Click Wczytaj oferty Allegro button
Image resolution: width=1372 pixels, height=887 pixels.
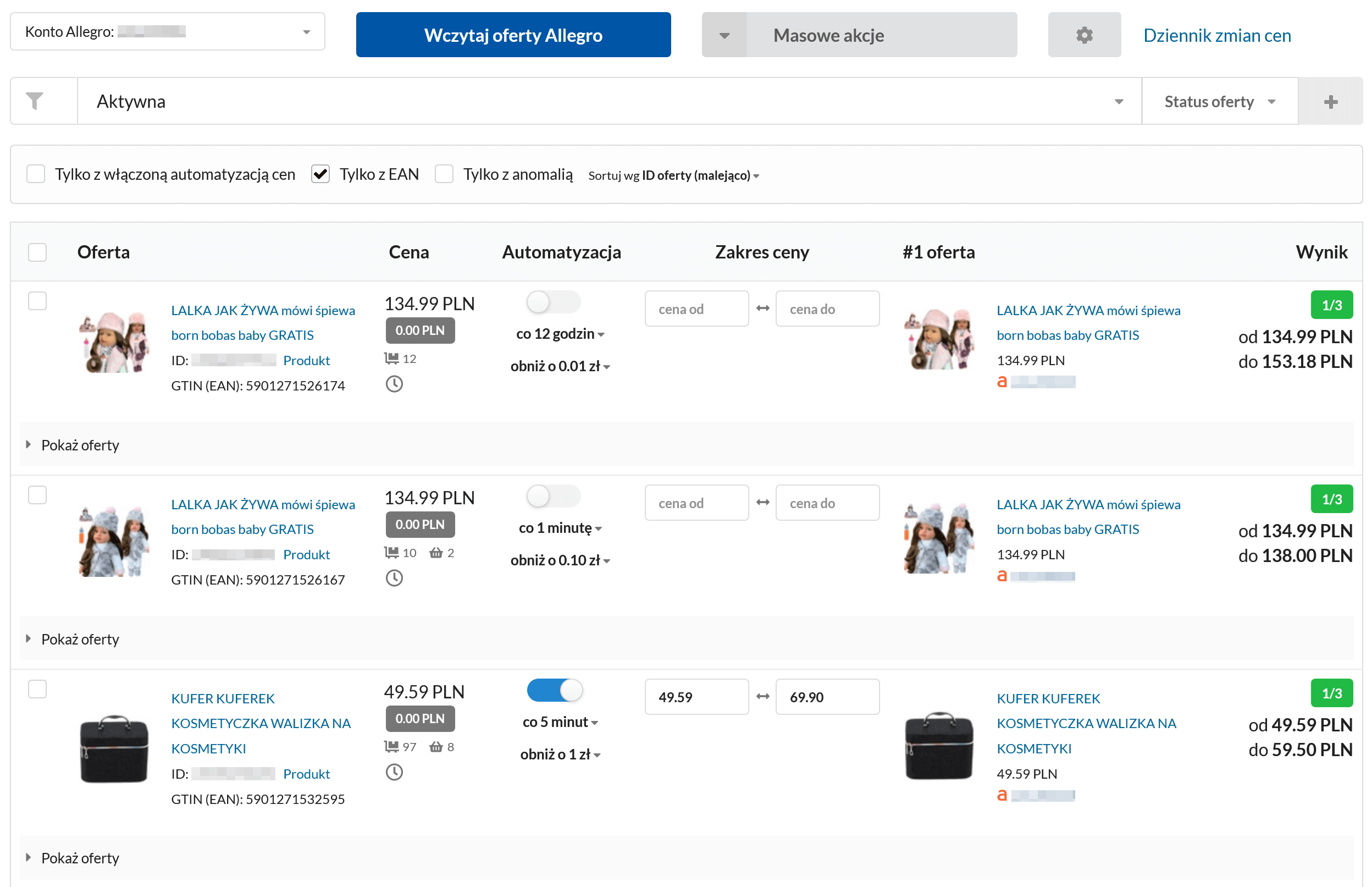coord(512,35)
